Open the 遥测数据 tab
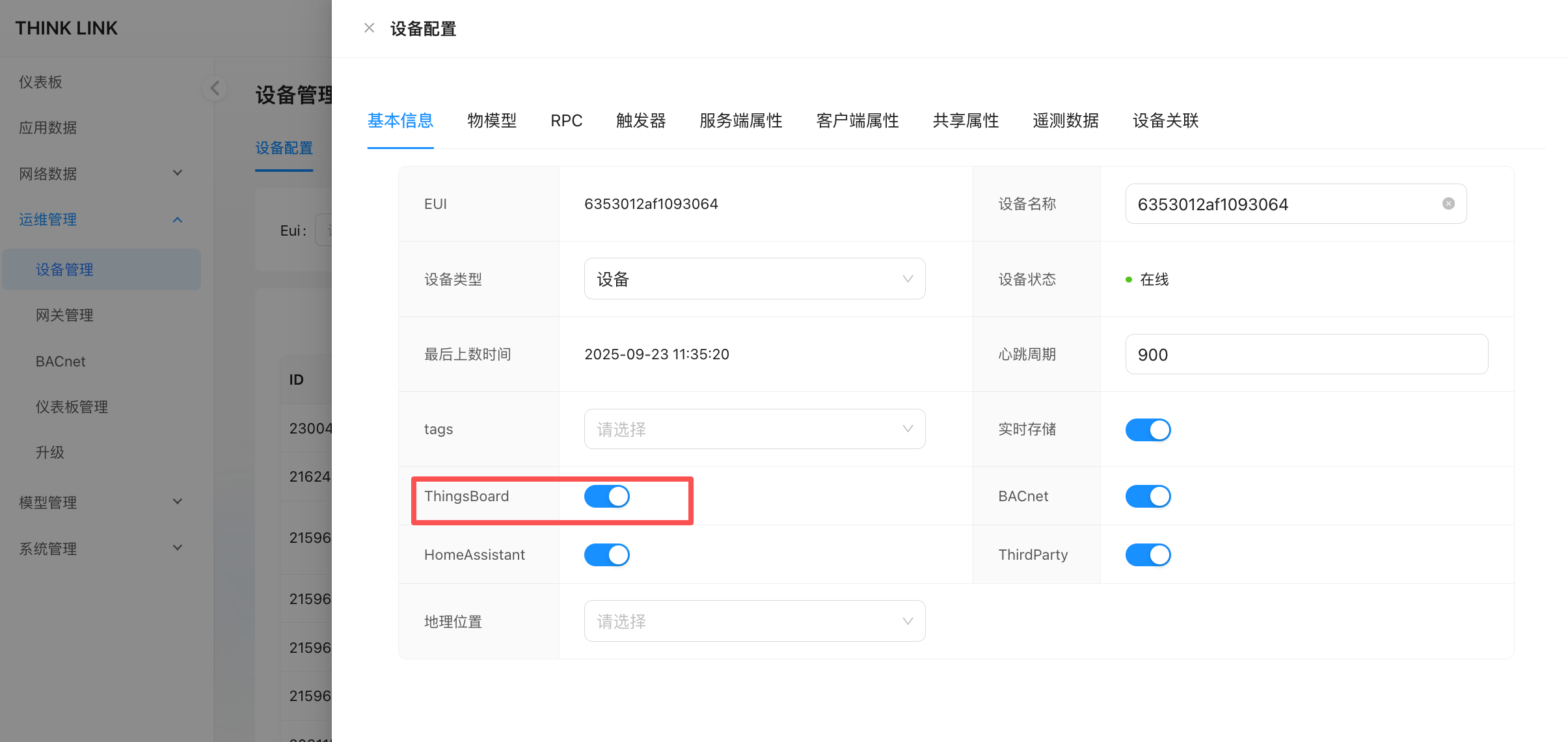This screenshot has width=1568, height=742. [x=1065, y=121]
